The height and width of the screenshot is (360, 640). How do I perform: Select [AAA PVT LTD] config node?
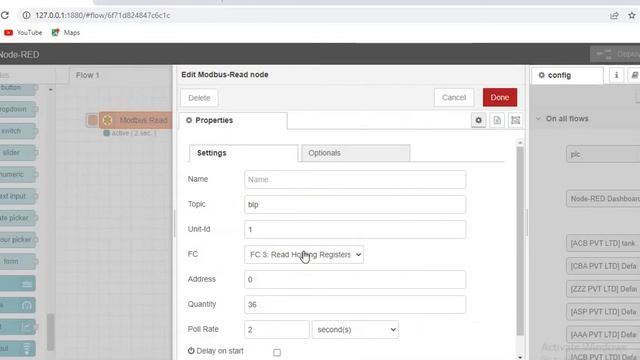(x=603, y=335)
